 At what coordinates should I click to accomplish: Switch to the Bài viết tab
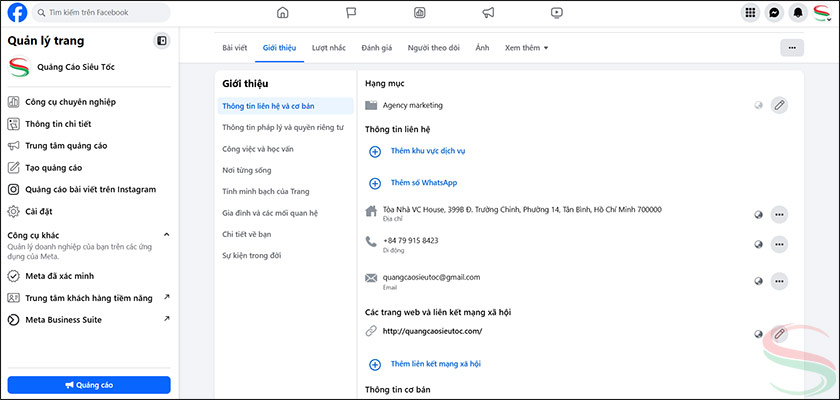tap(234, 47)
